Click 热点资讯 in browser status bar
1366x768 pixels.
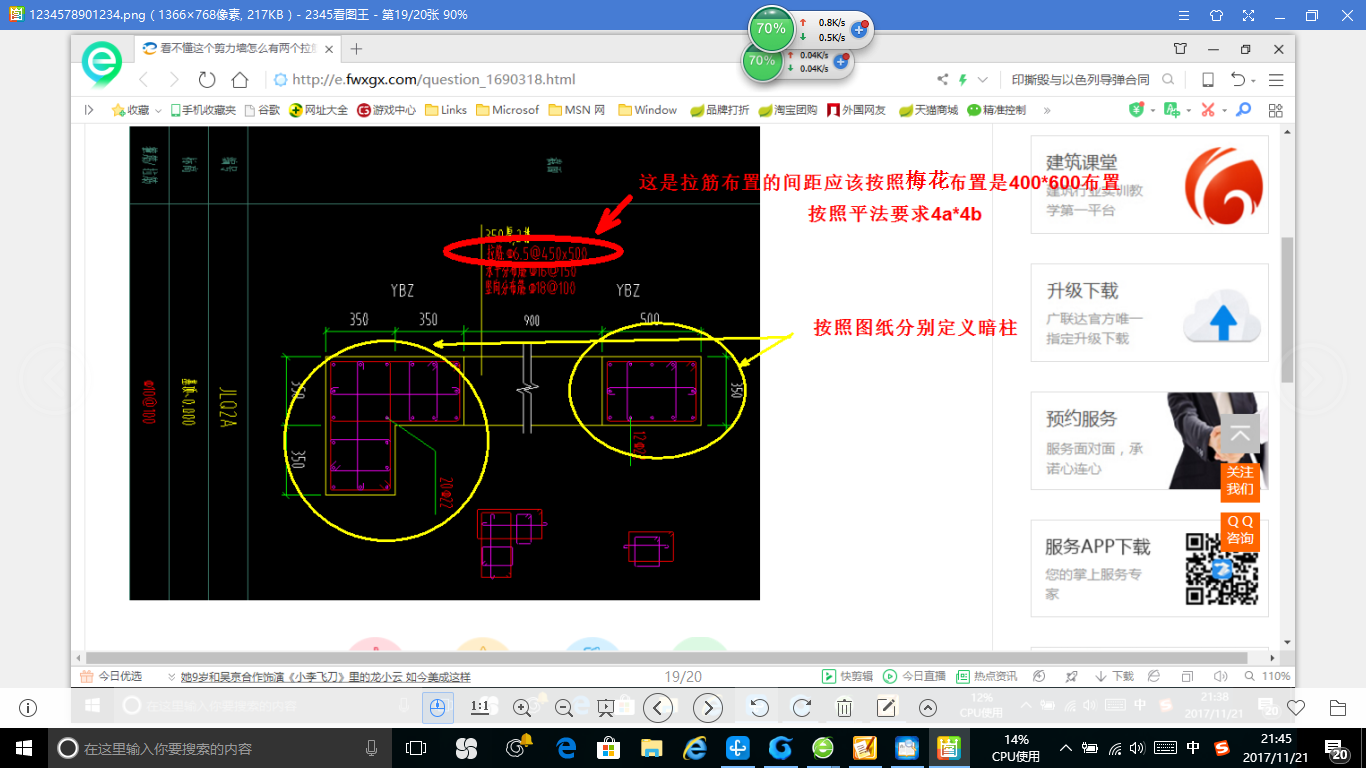coord(987,676)
